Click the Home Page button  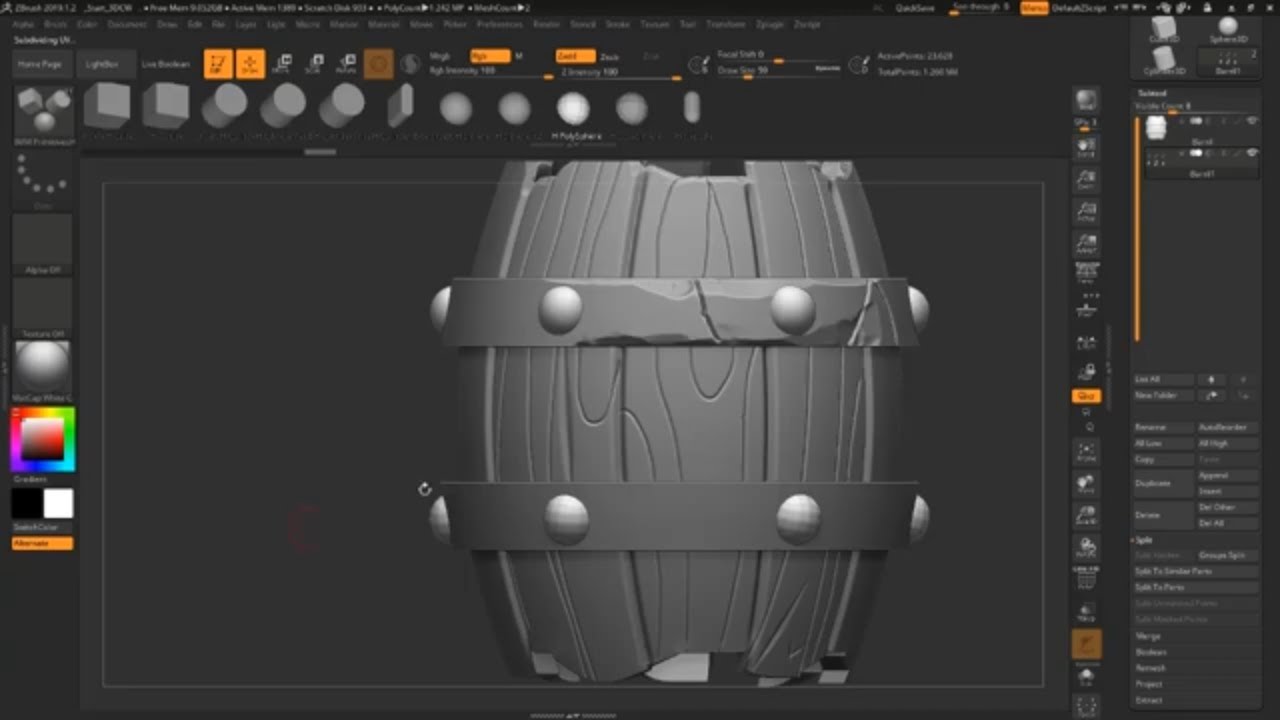pos(40,64)
